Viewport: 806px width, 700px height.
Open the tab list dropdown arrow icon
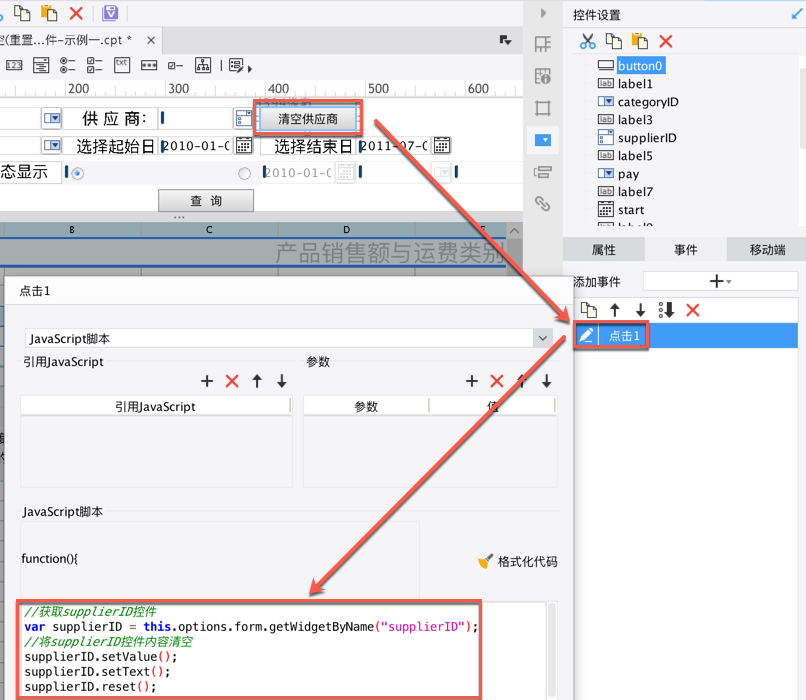tap(505, 40)
